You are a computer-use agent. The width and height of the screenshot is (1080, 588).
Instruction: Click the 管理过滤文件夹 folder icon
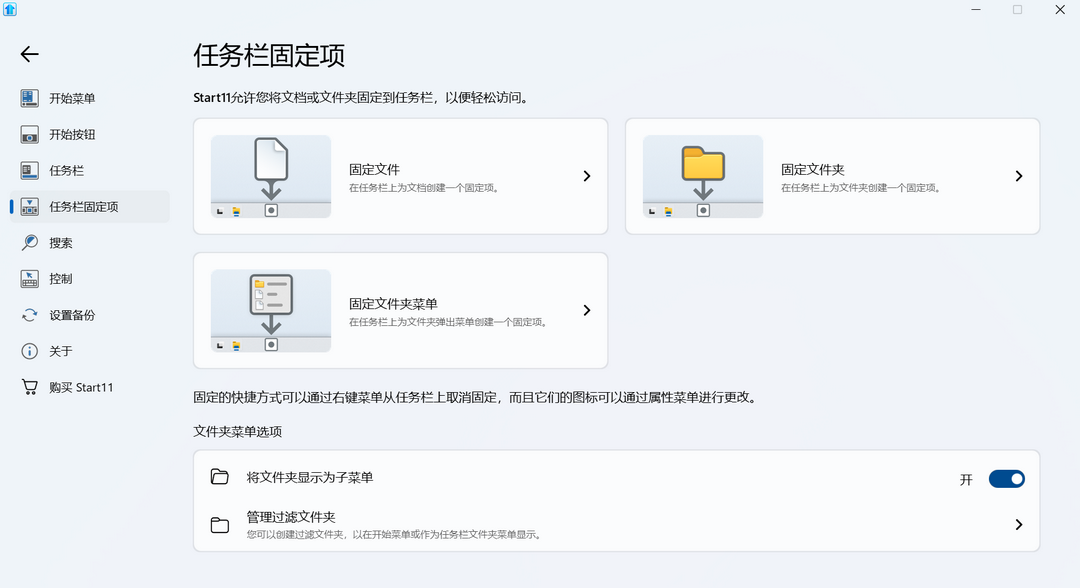click(x=220, y=524)
